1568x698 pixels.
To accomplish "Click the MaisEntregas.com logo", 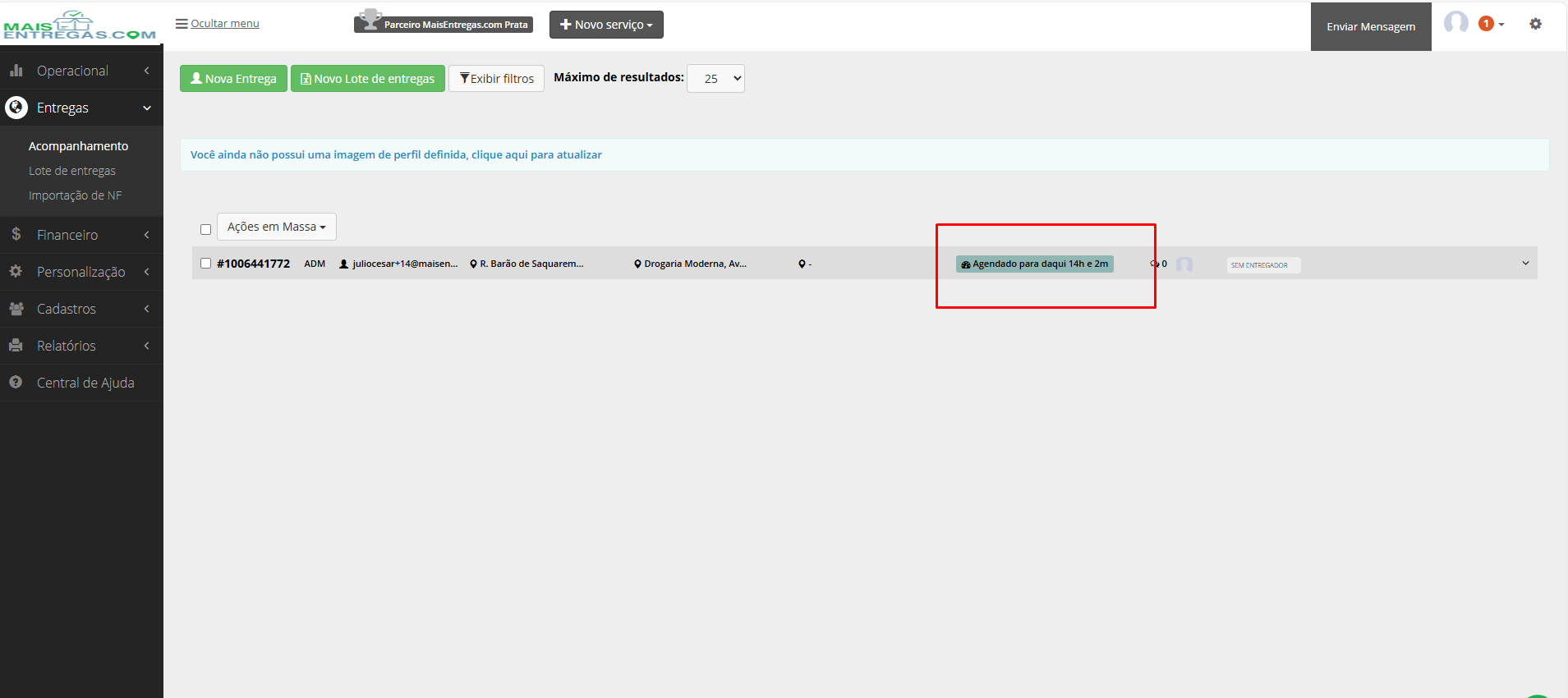I will pyautogui.click(x=80, y=25).
